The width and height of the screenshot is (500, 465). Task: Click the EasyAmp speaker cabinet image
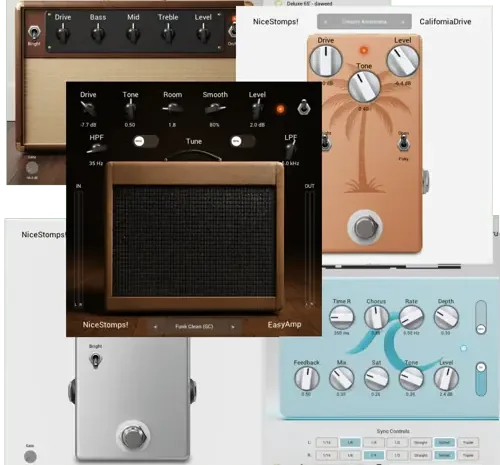pos(195,236)
